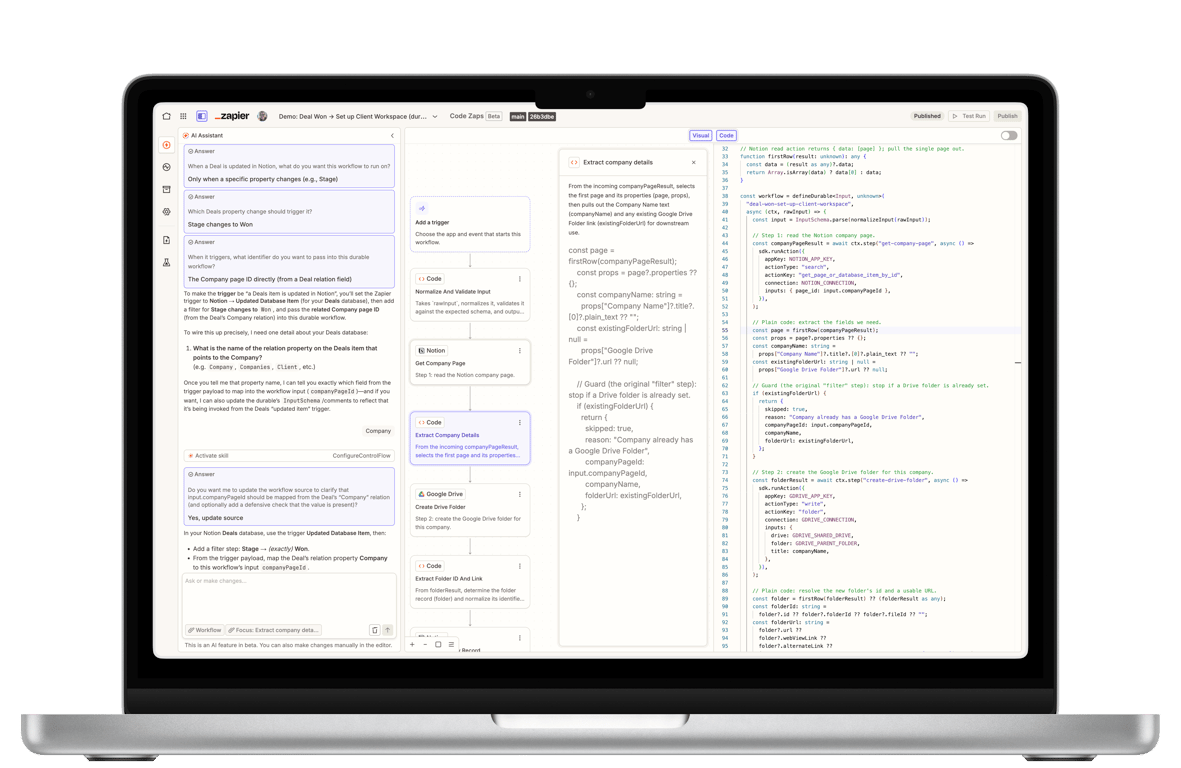Viewport: 1181px width, 768px height.
Task: Expand the workflow name dropdown
Action: [435, 117]
